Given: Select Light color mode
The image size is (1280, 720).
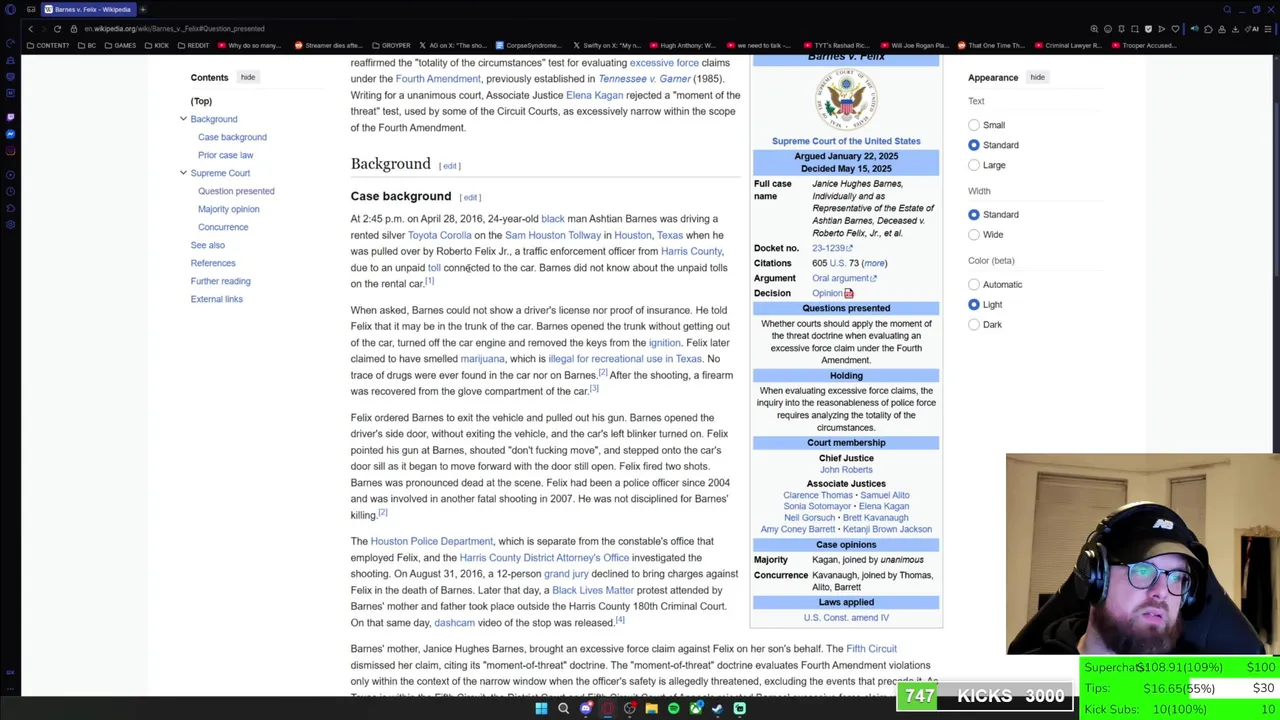Looking at the screenshot, I should pyautogui.click(x=974, y=304).
